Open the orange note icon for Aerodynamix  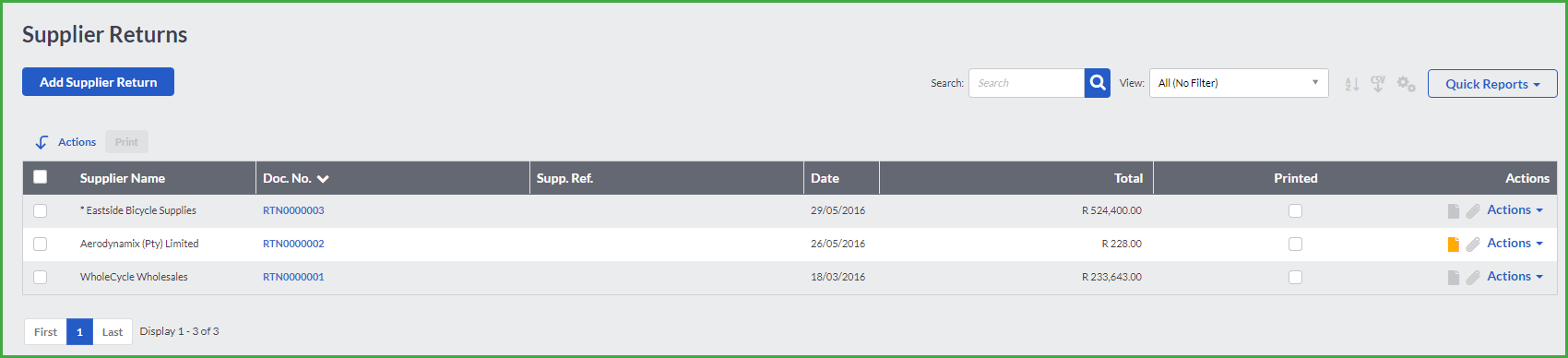pos(1454,244)
